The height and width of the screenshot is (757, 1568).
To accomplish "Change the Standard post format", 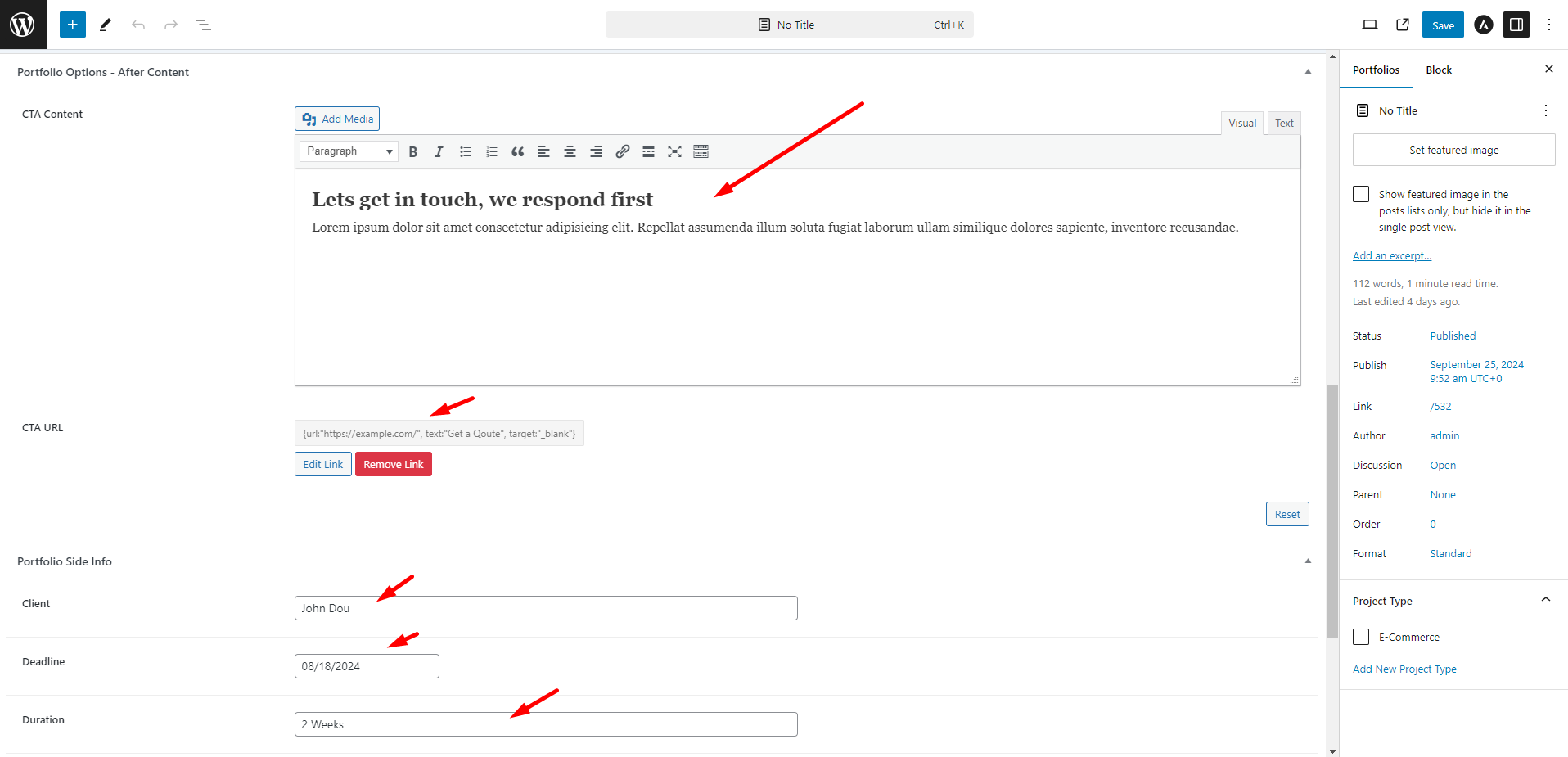I will click(1451, 553).
